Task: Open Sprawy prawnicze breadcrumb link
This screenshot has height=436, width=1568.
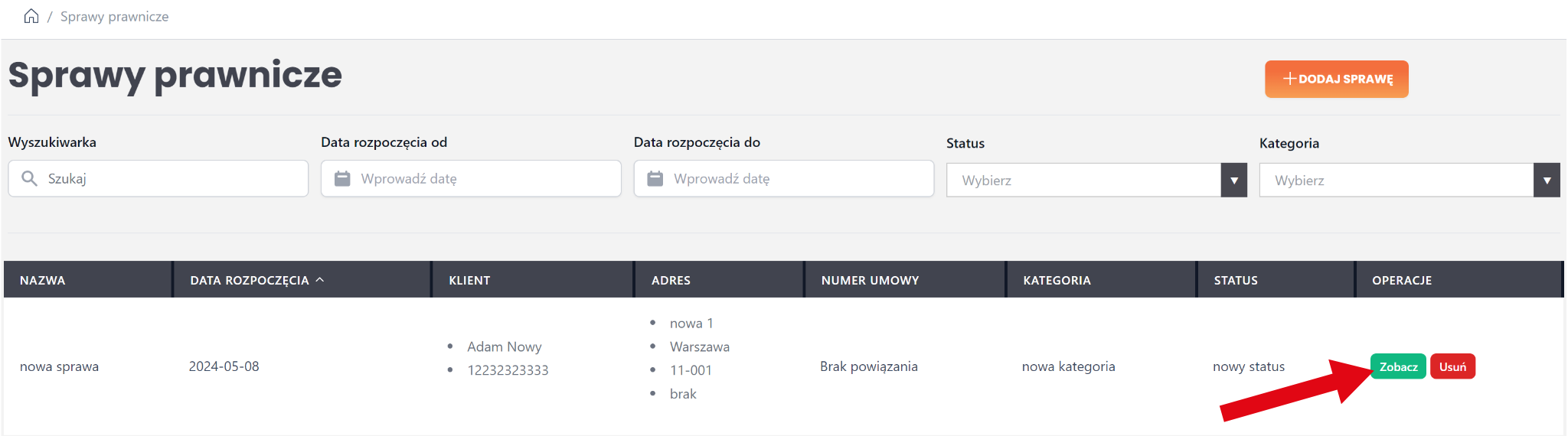Action: tap(114, 17)
